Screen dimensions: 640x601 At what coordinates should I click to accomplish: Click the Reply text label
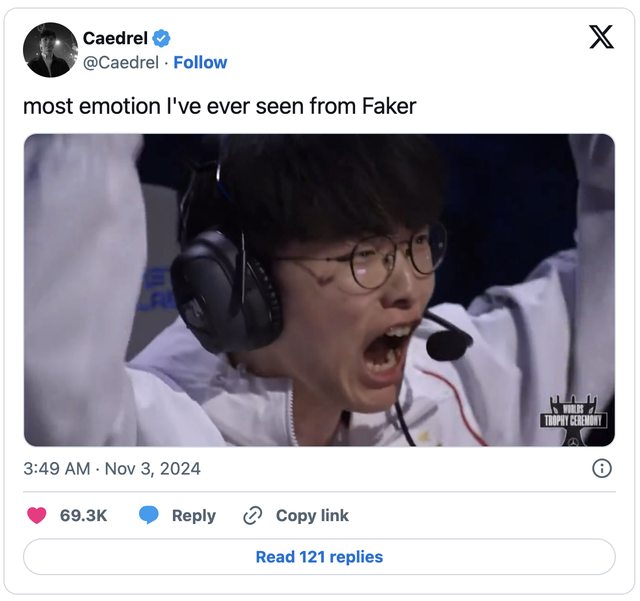(194, 516)
